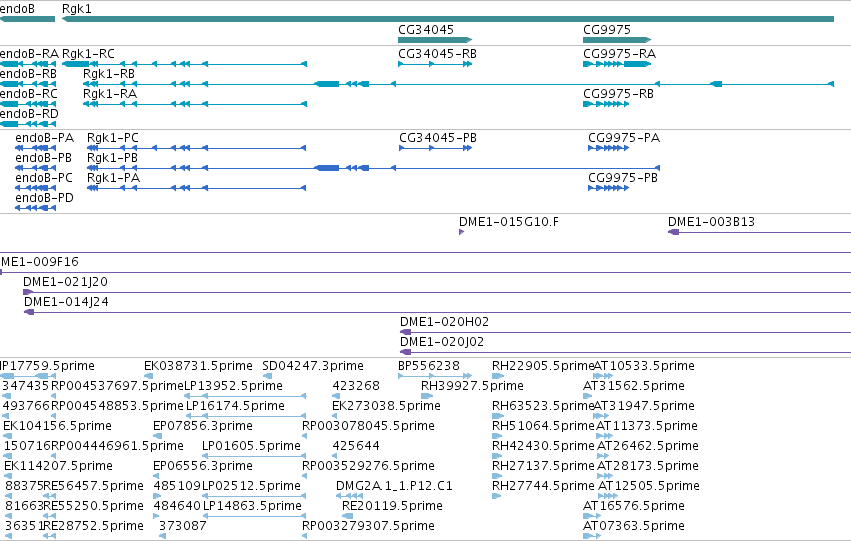The width and height of the screenshot is (851, 541).
Task: Select EST BP556238
Action: point(429,366)
